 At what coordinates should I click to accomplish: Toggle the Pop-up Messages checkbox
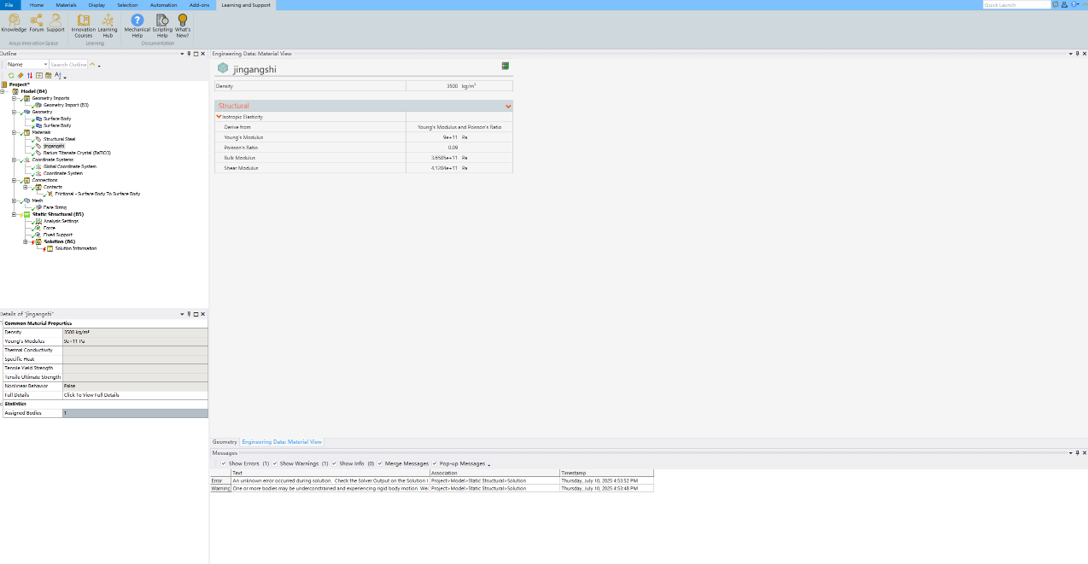(434, 463)
